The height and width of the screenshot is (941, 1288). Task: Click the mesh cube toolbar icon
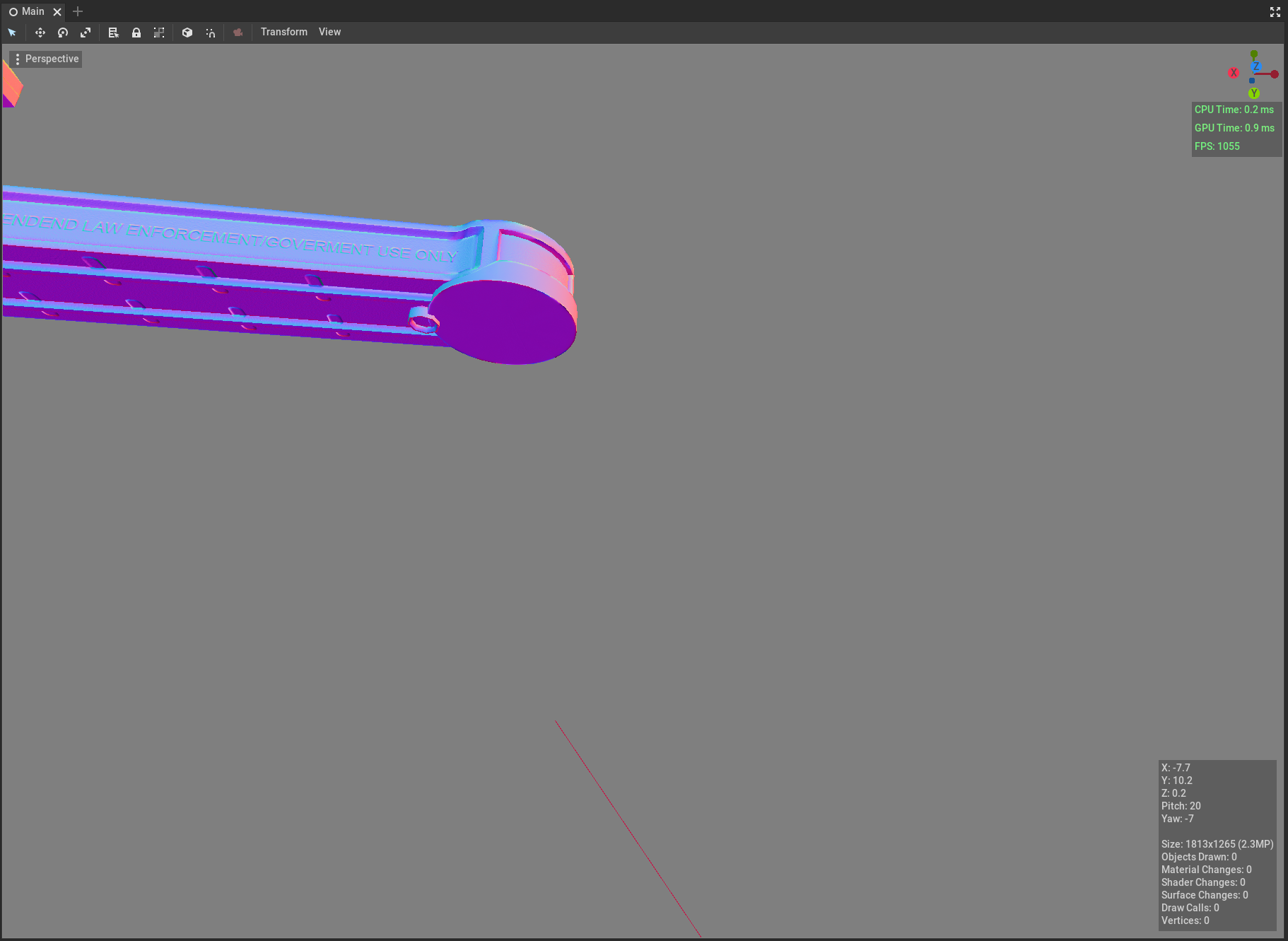[x=187, y=33]
